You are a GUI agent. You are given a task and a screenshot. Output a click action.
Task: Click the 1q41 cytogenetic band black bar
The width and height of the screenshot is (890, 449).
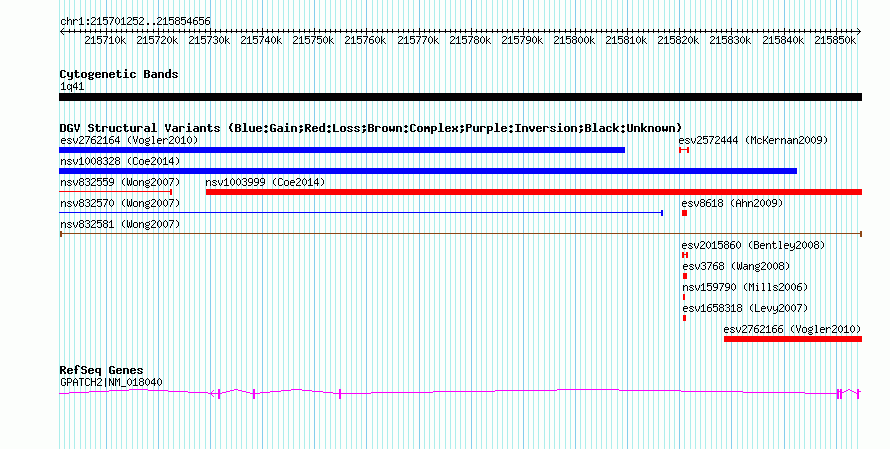pyautogui.click(x=460, y=97)
